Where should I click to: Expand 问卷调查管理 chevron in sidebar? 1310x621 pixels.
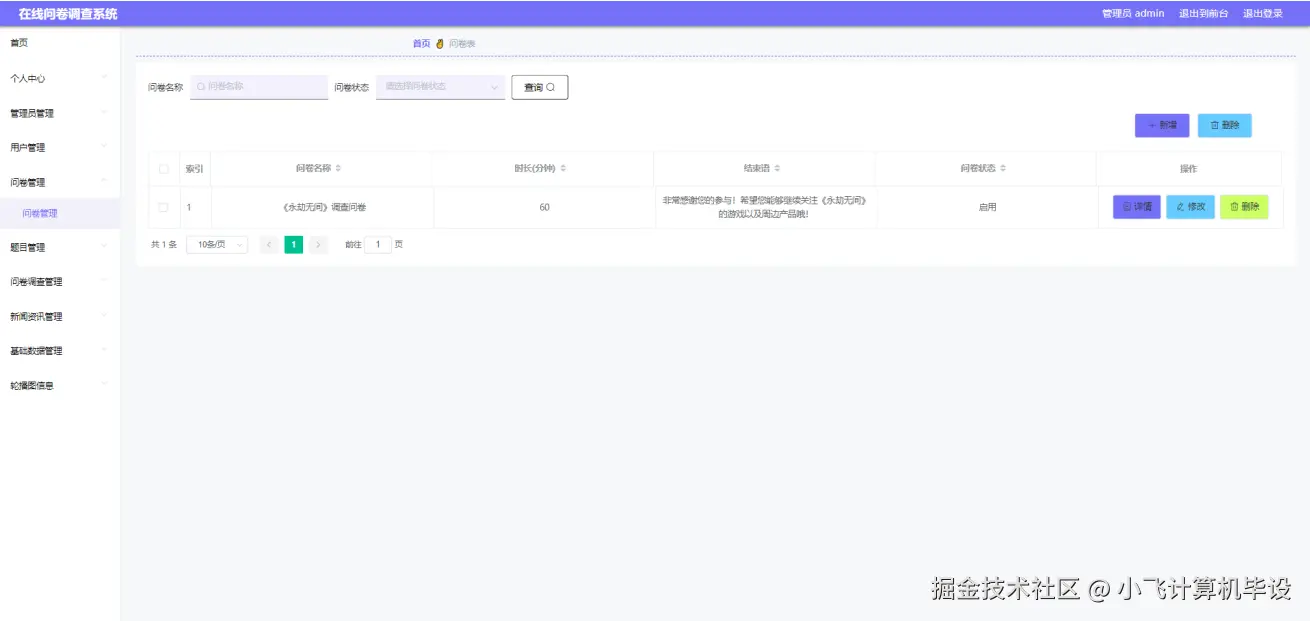[104, 281]
